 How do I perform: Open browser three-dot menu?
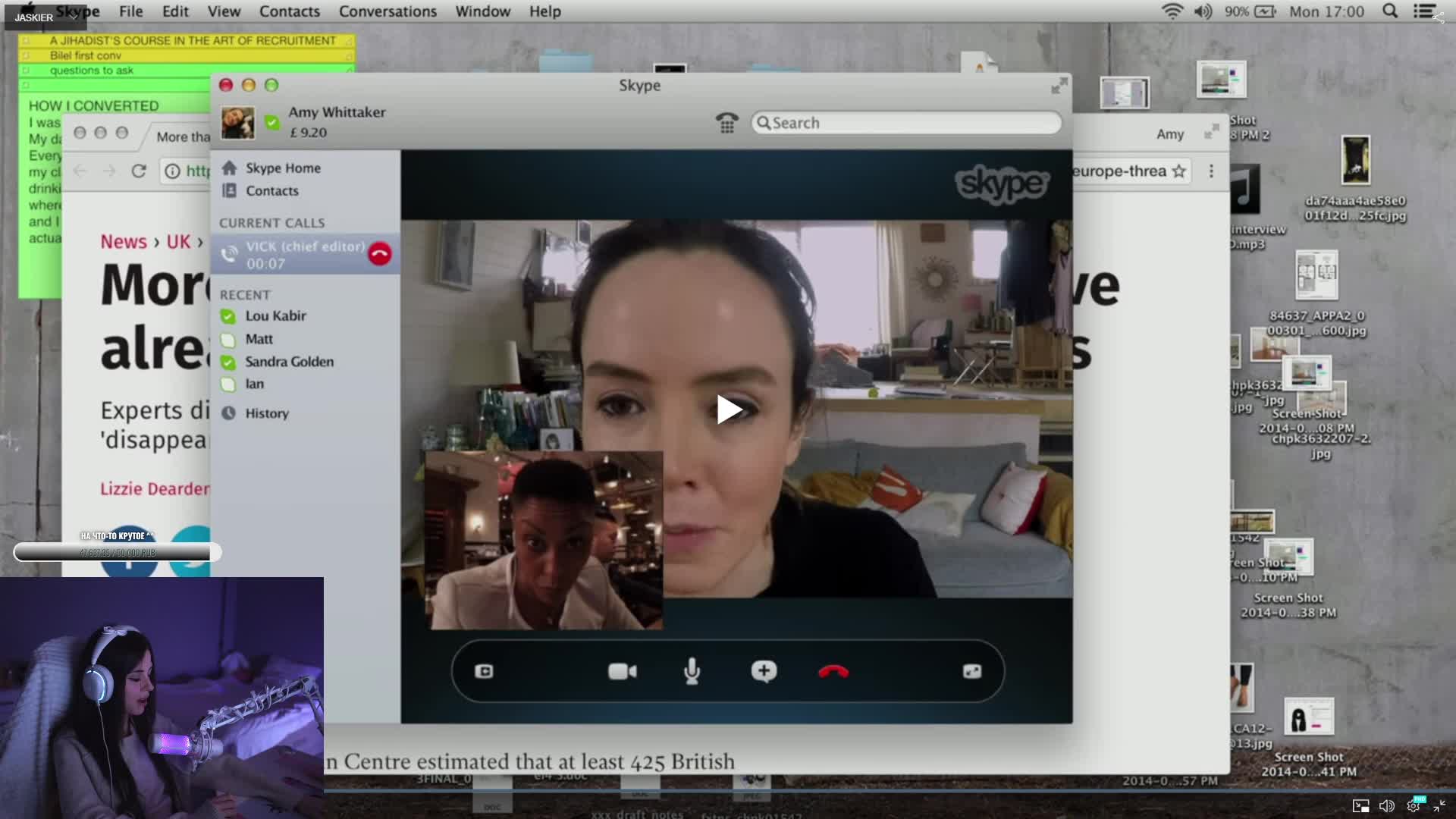(x=1211, y=171)
